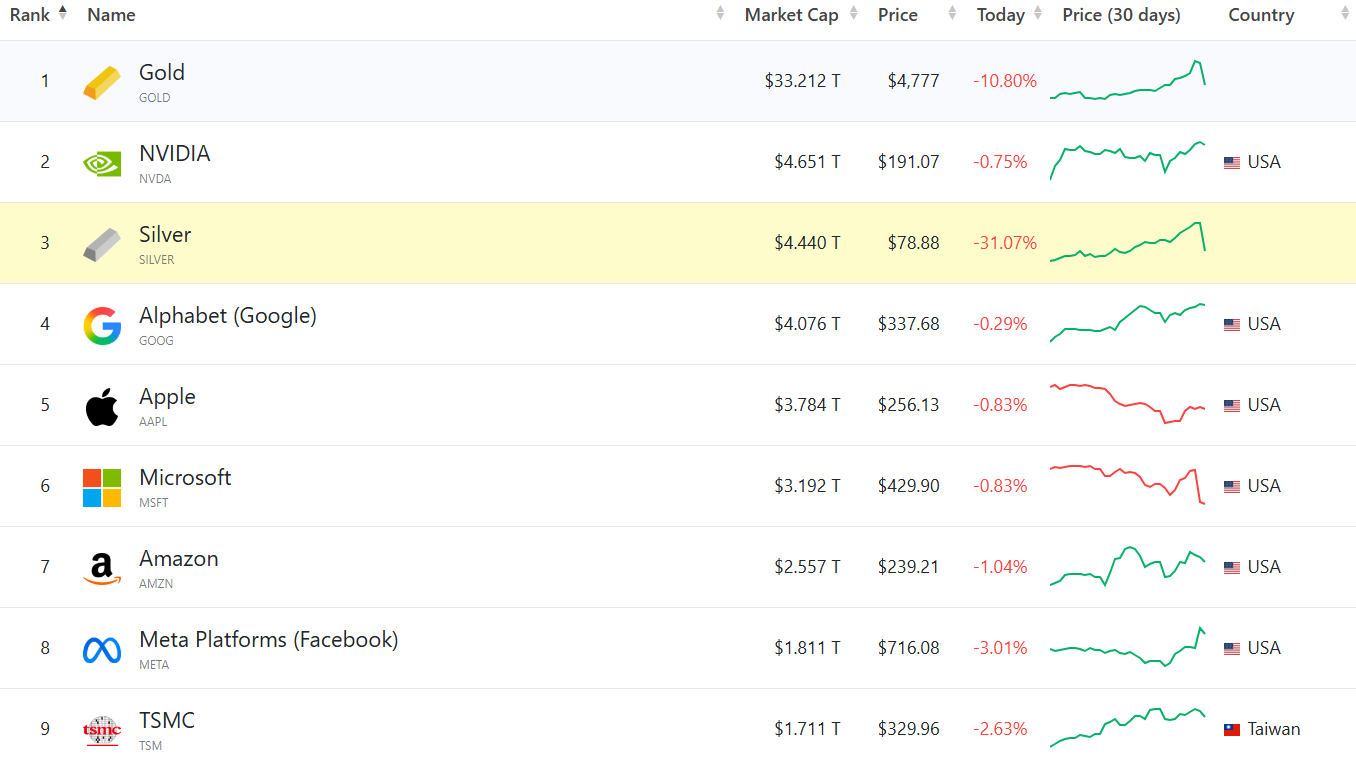Click the Microsoft logo icon

pyautogui.click(x=102, y=488)
